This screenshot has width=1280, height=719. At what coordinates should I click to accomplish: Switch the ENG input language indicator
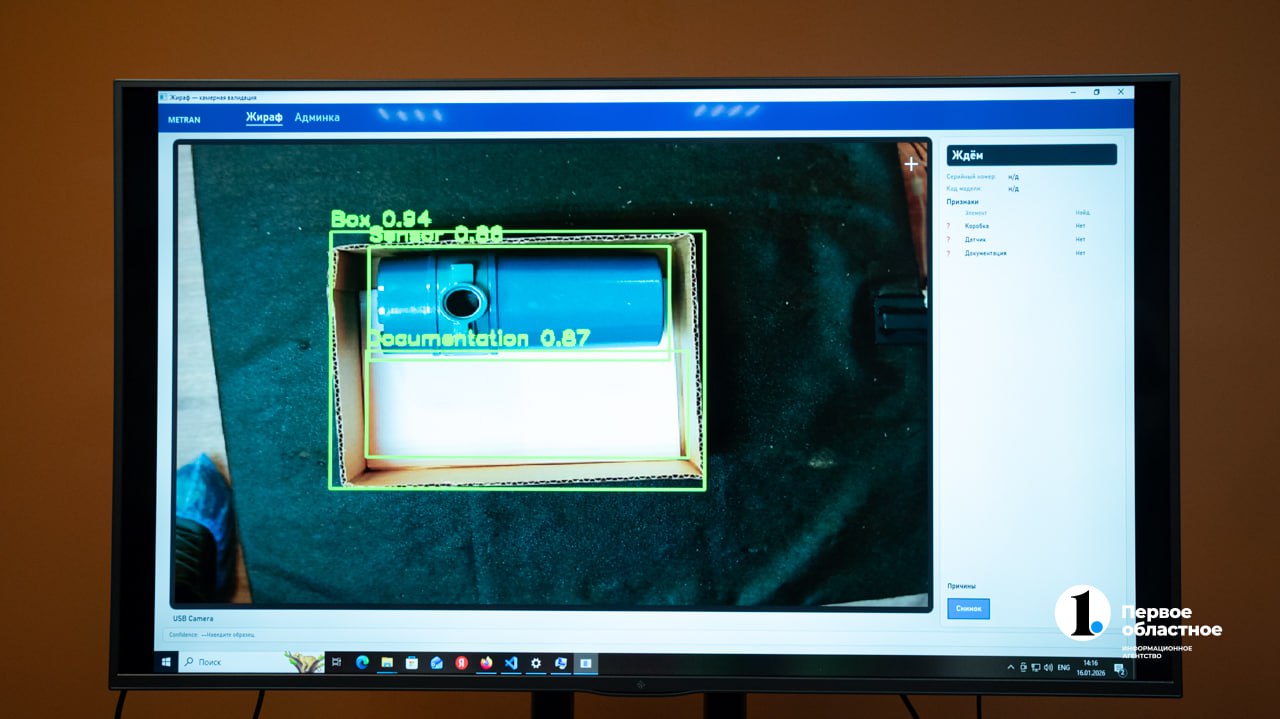(1063, 667)
